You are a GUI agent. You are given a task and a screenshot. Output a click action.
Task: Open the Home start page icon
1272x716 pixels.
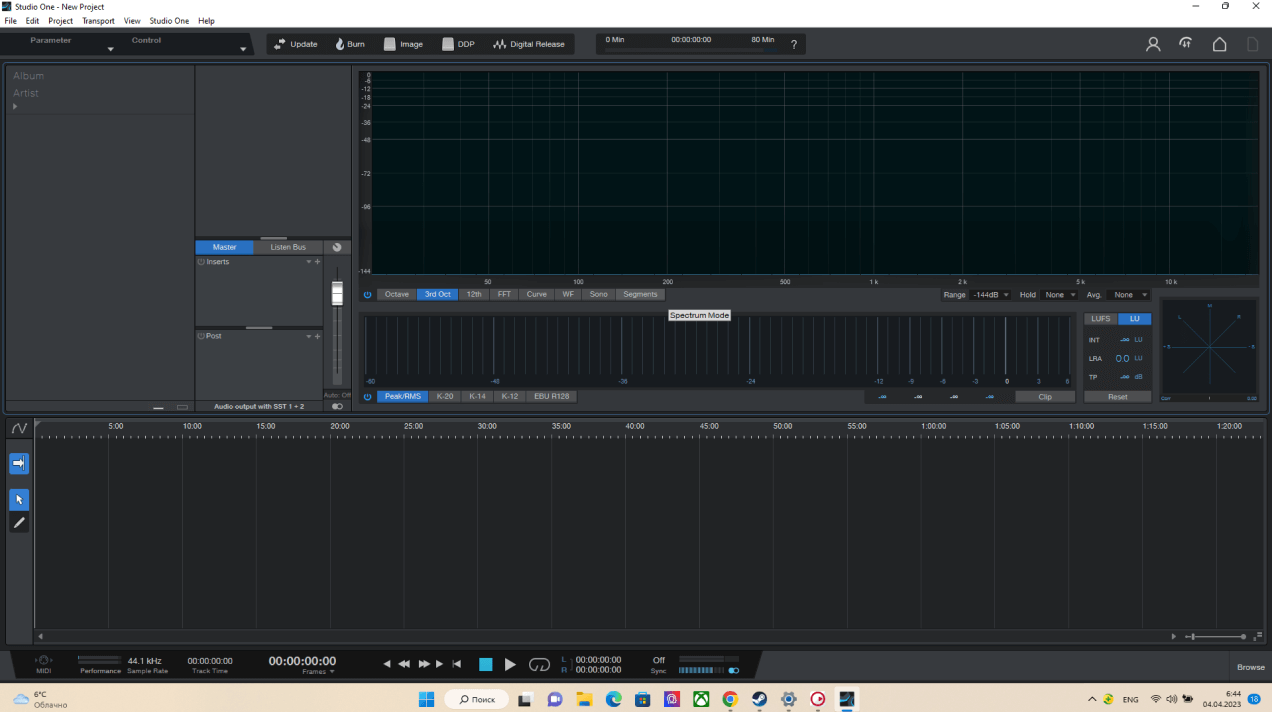(x=1219, y=44)
